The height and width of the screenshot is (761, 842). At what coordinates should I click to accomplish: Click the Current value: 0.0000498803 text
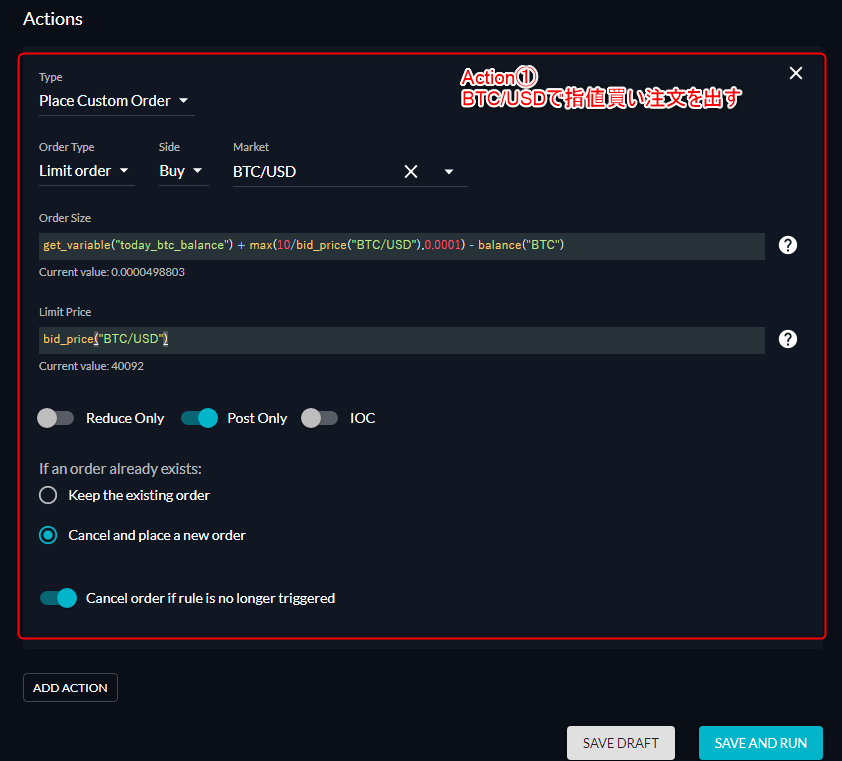point(112,272)
